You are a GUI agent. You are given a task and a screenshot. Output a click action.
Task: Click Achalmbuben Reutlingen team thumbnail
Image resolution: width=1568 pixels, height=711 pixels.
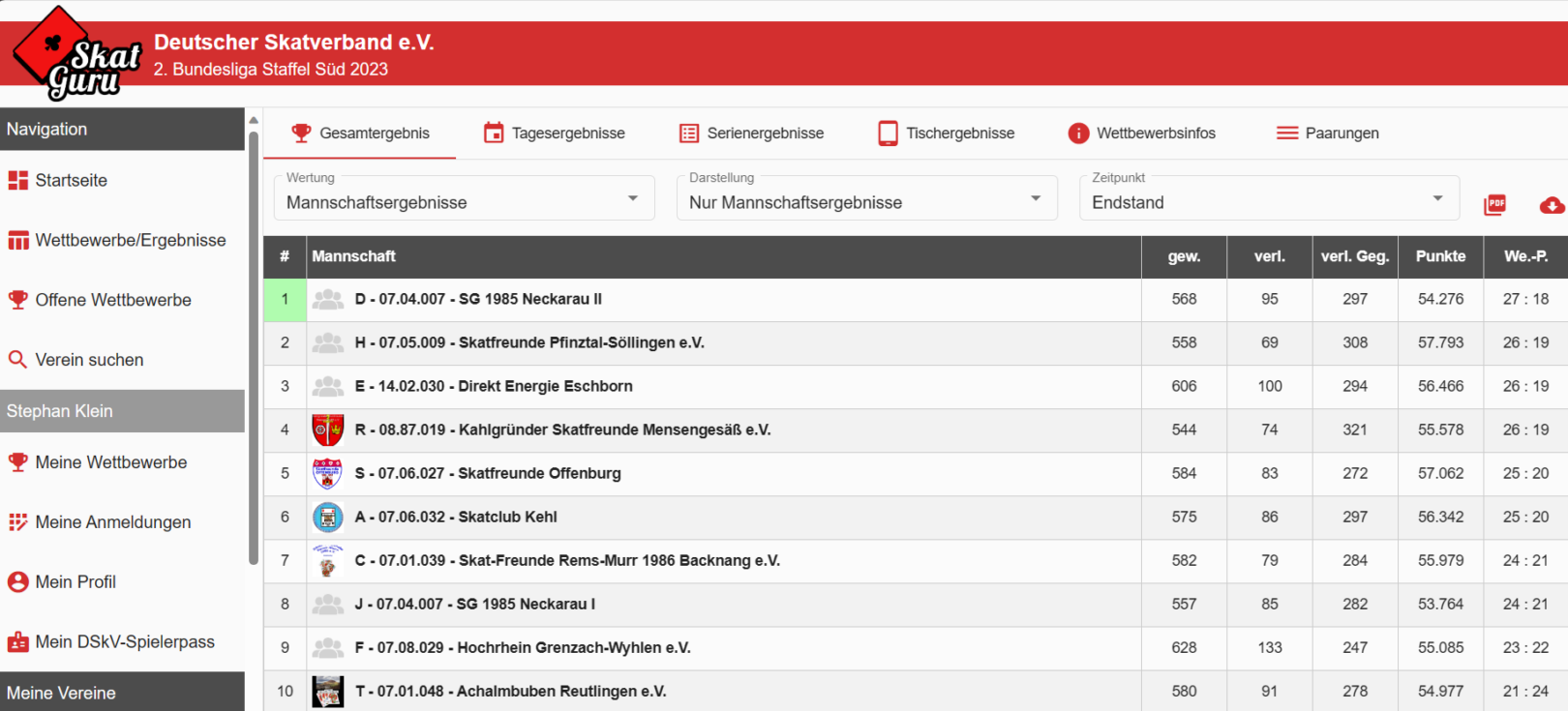pos(328,691)
